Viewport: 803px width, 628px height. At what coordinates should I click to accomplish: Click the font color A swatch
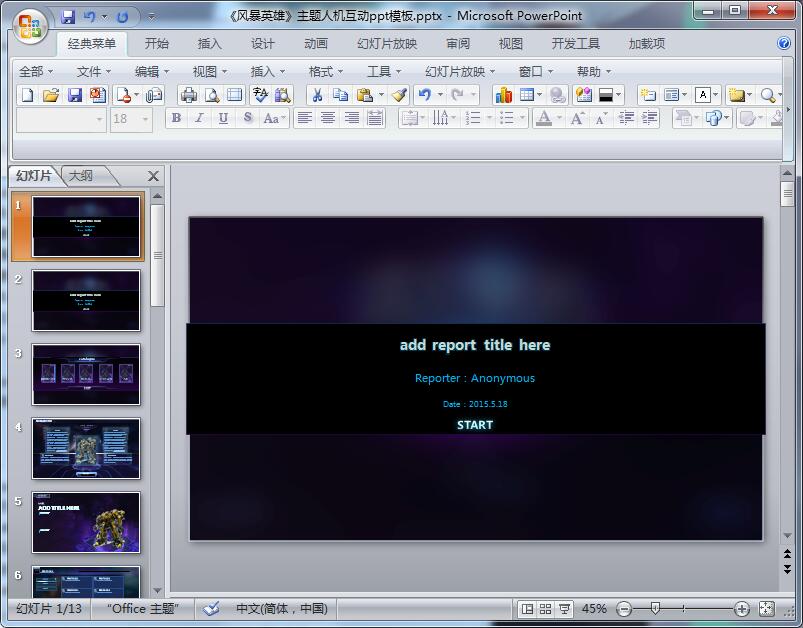pyautogui.click(x=544, y=118)
